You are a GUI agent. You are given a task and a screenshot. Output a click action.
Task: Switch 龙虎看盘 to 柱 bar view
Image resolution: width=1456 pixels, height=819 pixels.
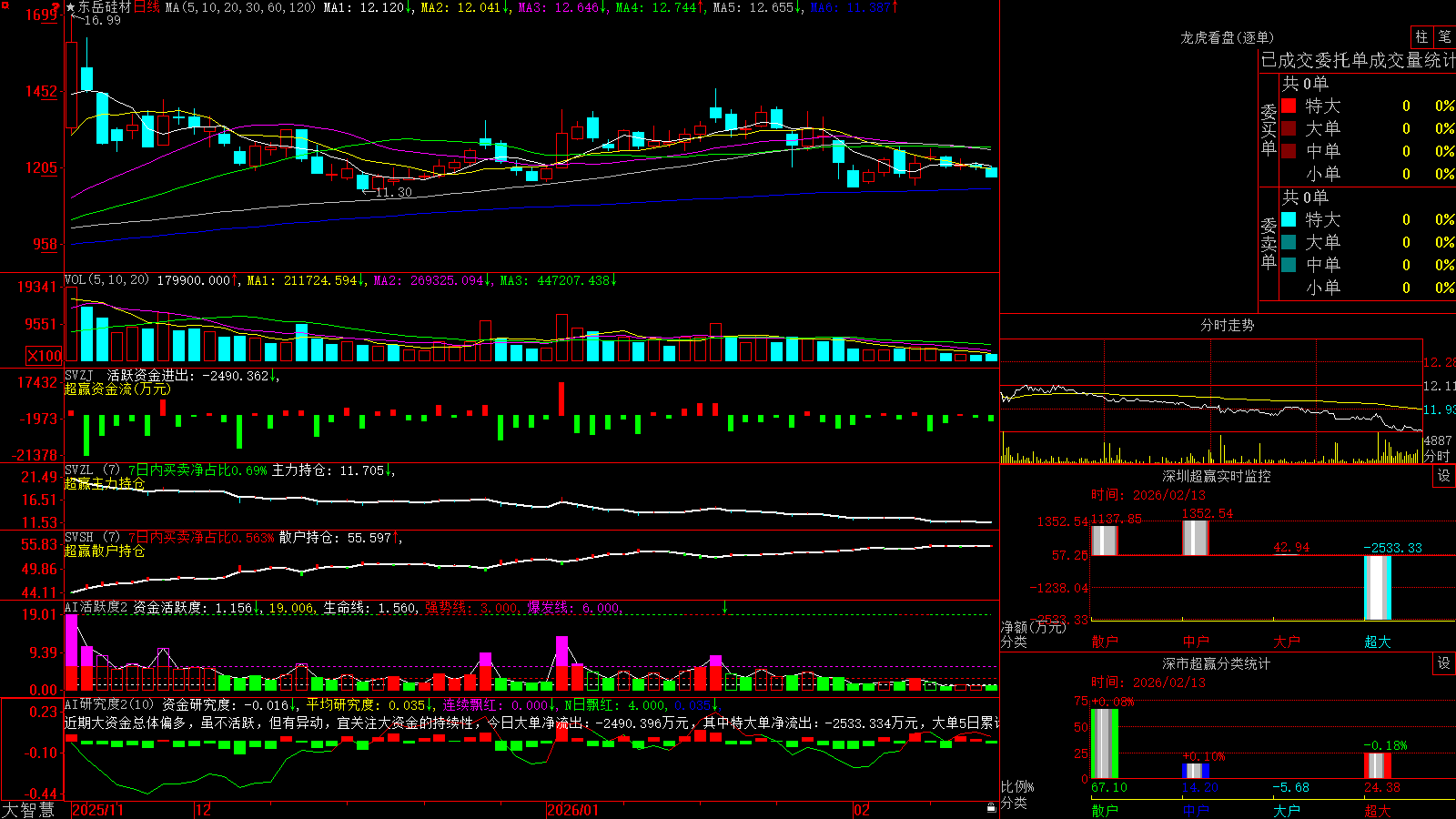click(x=1421, y=36)
